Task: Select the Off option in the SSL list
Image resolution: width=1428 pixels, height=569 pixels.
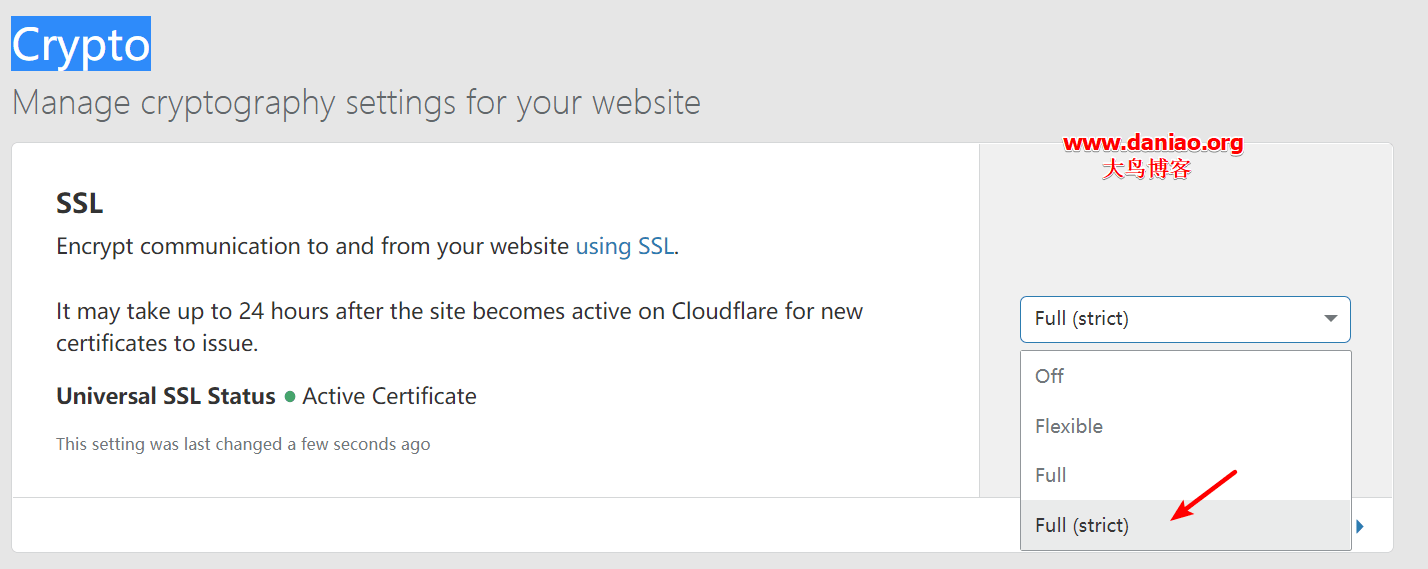Action: click(1185, 376)
